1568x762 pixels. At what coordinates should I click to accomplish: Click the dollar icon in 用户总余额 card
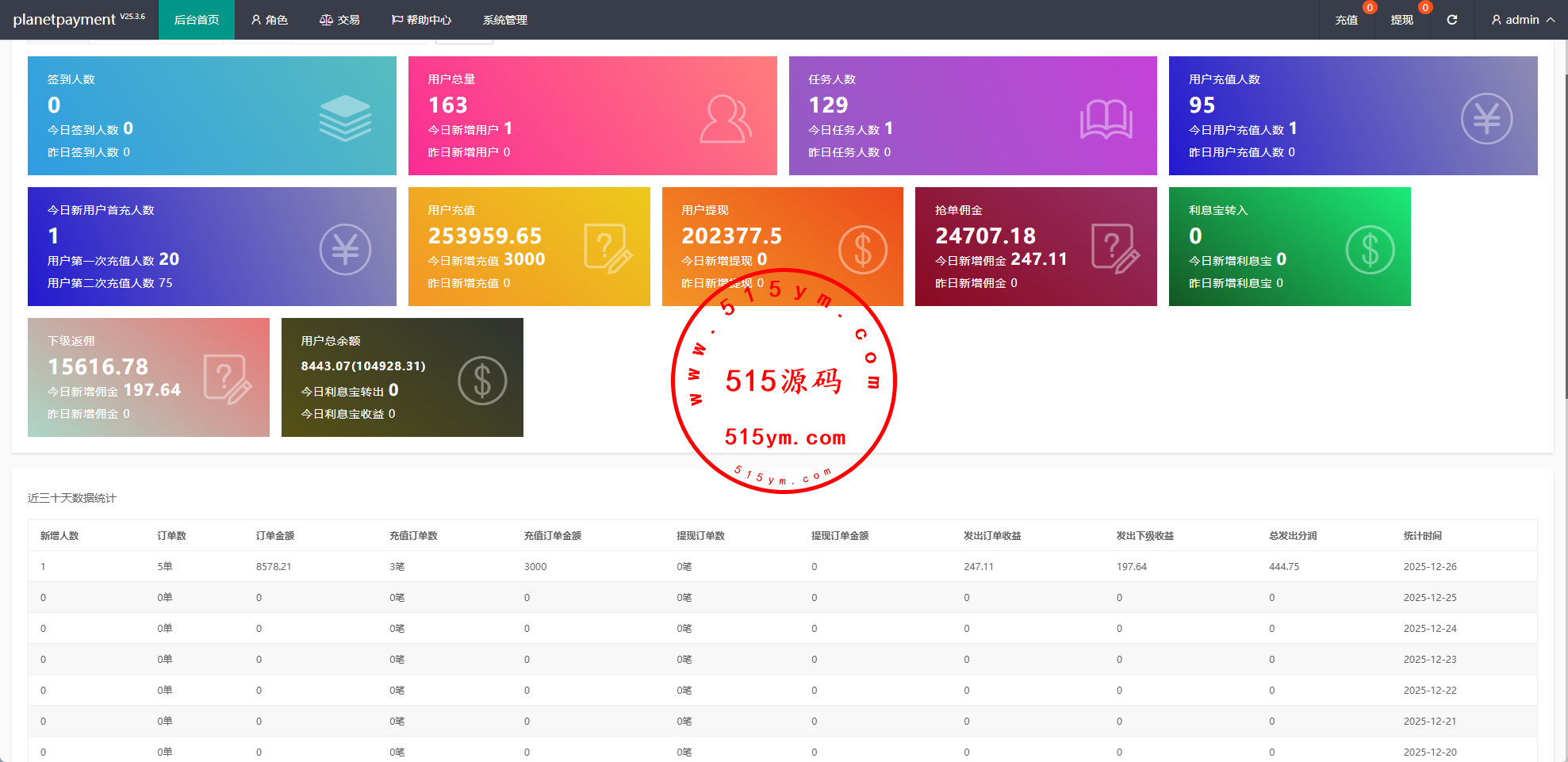[x=482, y=381]
